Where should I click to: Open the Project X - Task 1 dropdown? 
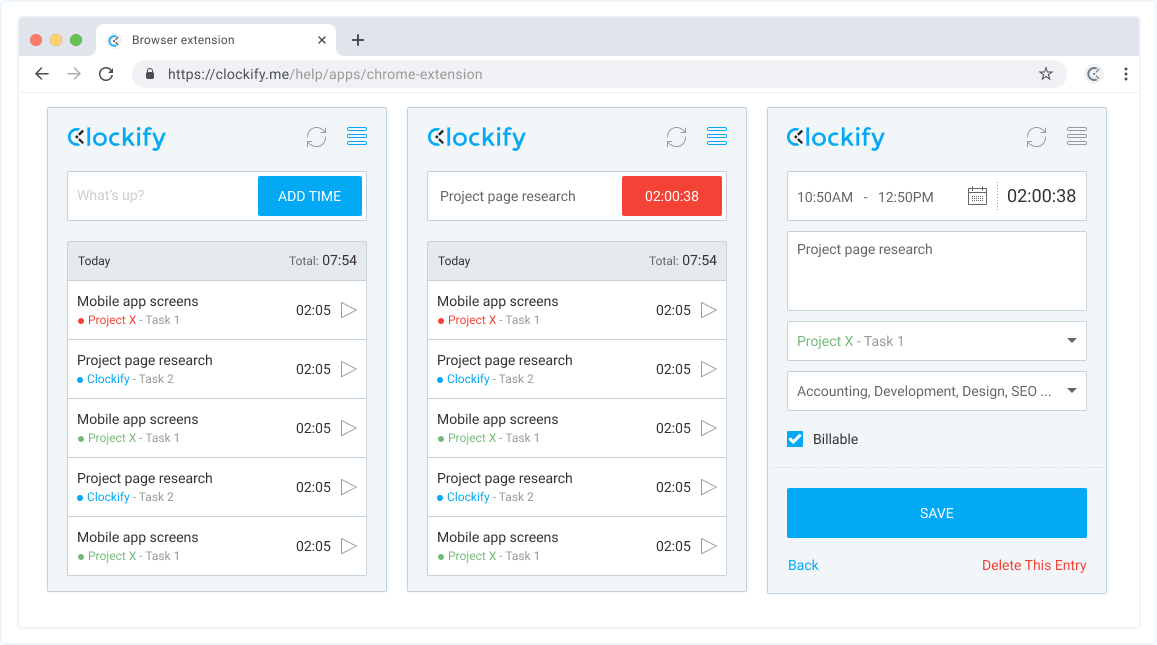(x=936, y=341)
